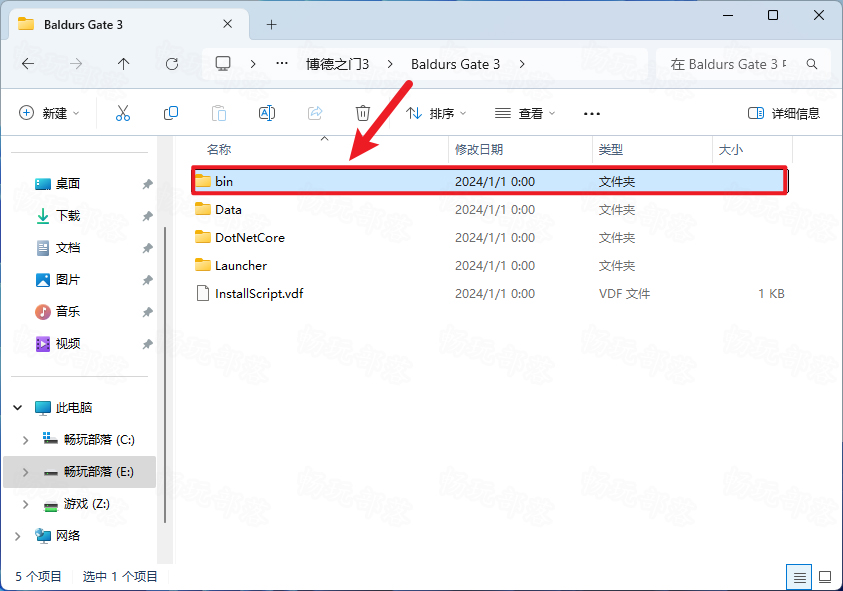Go up one folder level
This screenshot has height=591, width=843.
124,64
